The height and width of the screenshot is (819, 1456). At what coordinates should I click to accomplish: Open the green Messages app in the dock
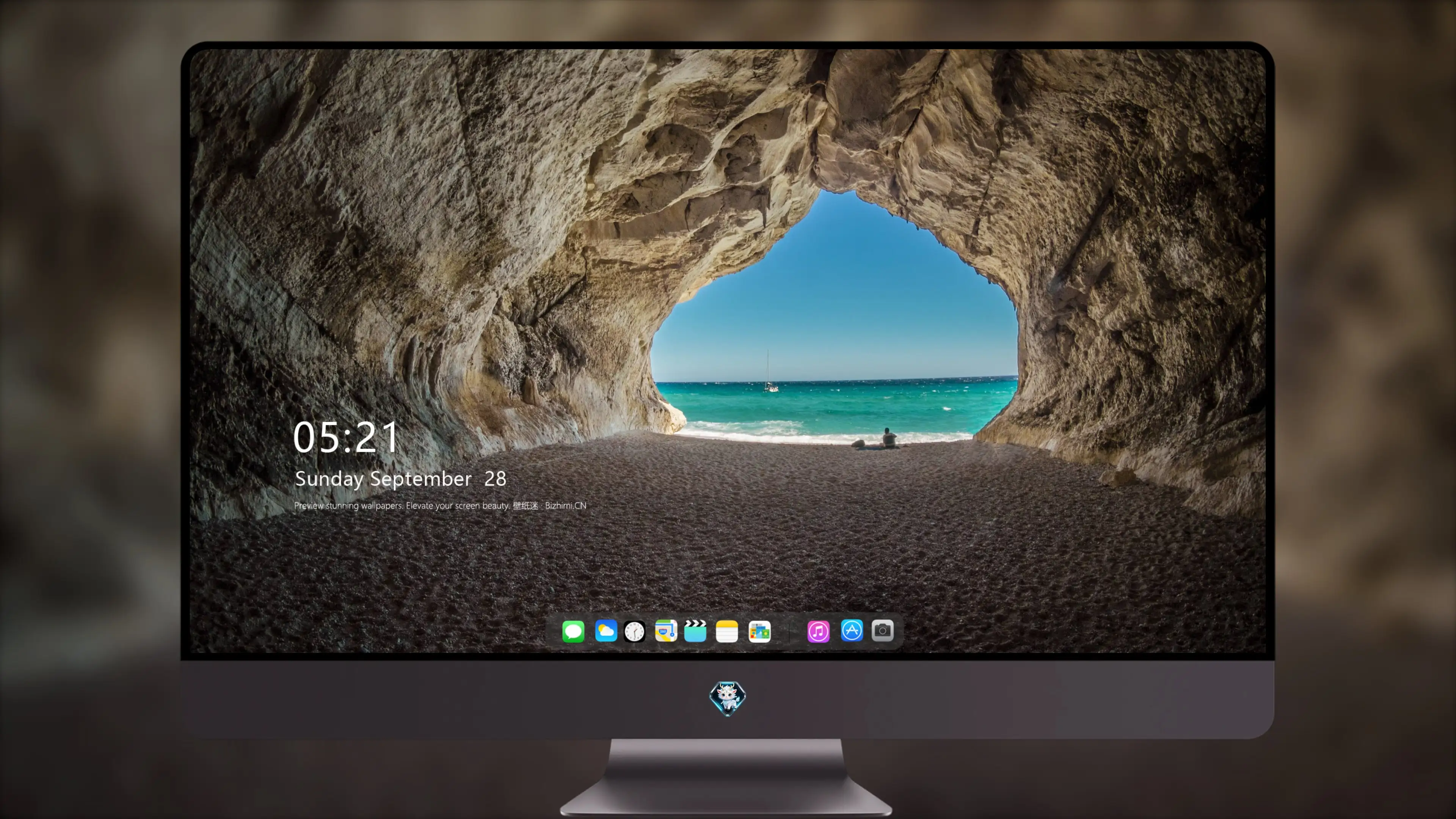coord(573,631)
